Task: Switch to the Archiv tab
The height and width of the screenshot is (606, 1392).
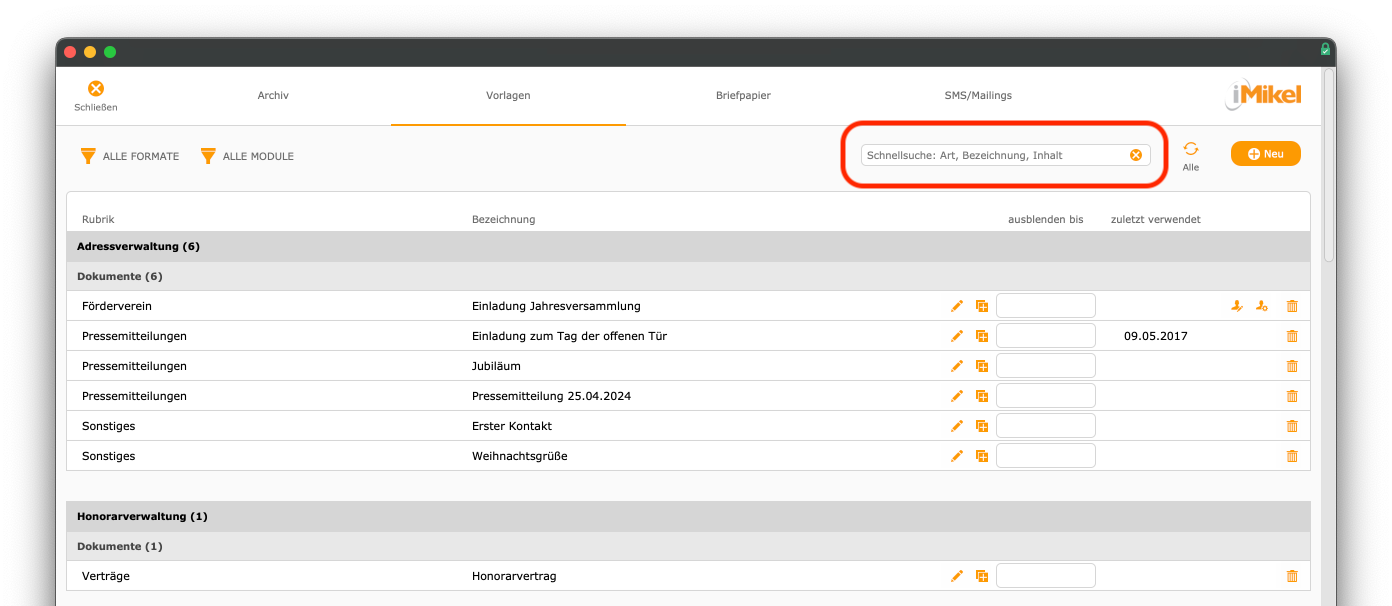Action: point(273,96)
